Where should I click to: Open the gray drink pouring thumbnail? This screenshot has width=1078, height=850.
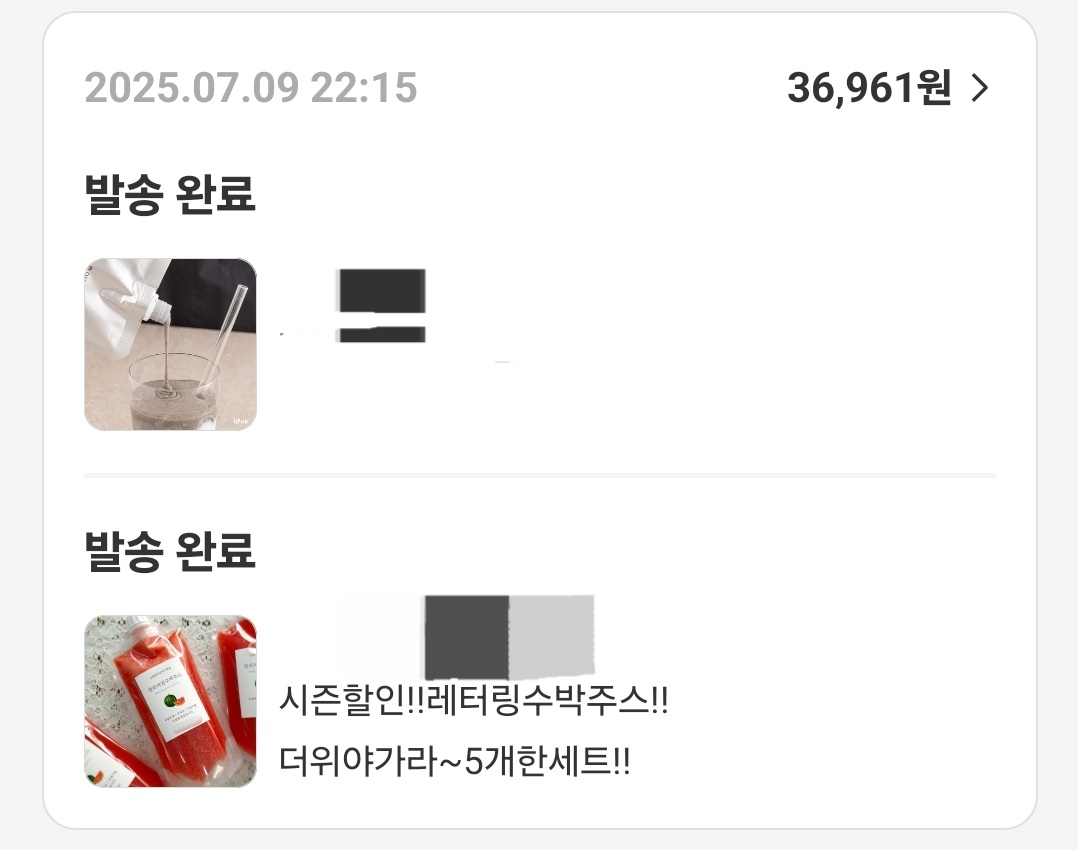(170, 345)
